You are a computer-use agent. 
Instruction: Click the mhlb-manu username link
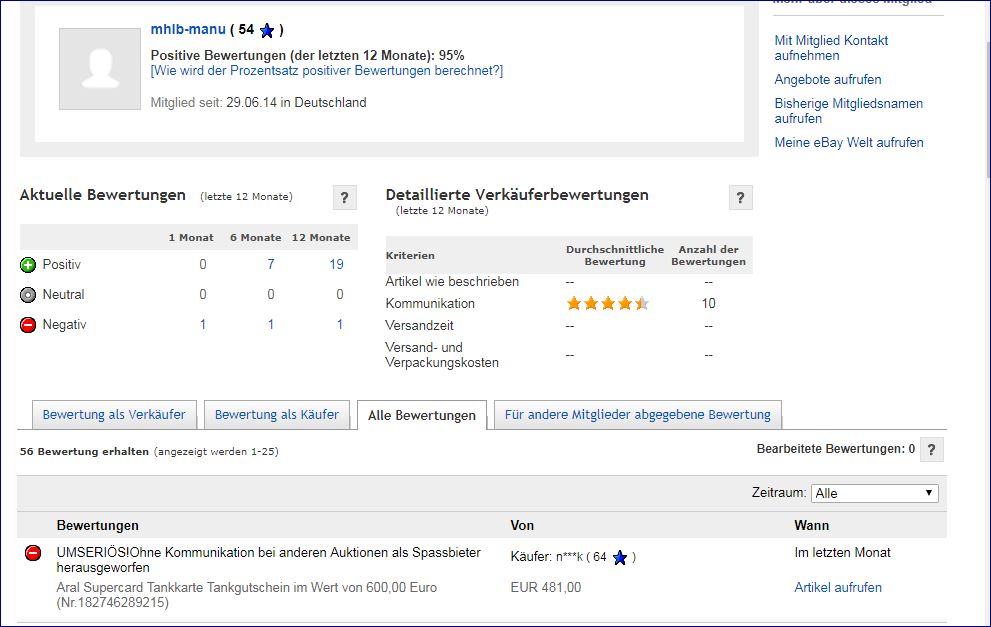pyautogui.click(x=188, y=29)
